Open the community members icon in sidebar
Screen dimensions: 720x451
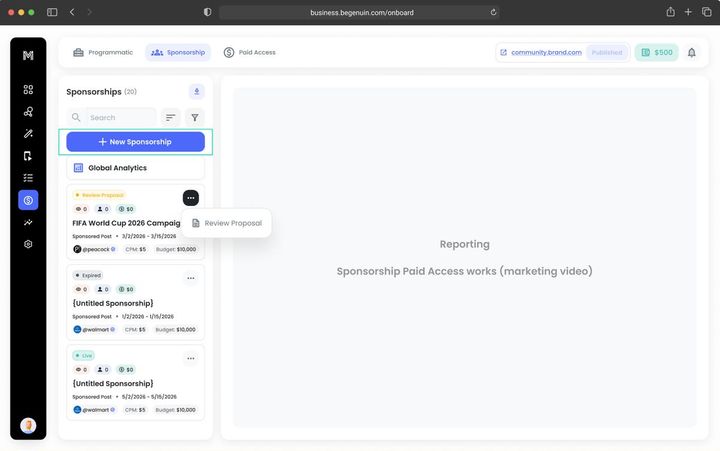(x=28, y=112)
